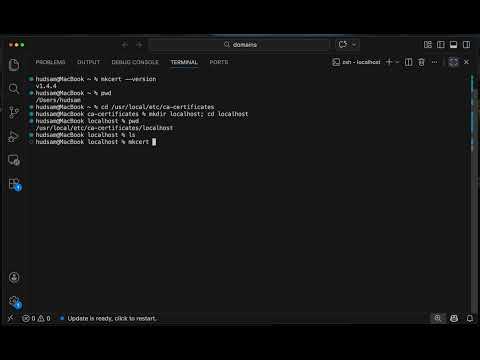
Task: Click the '/Users/hudsam' output line
Action: pyautogui.click(x=58, y=100)
